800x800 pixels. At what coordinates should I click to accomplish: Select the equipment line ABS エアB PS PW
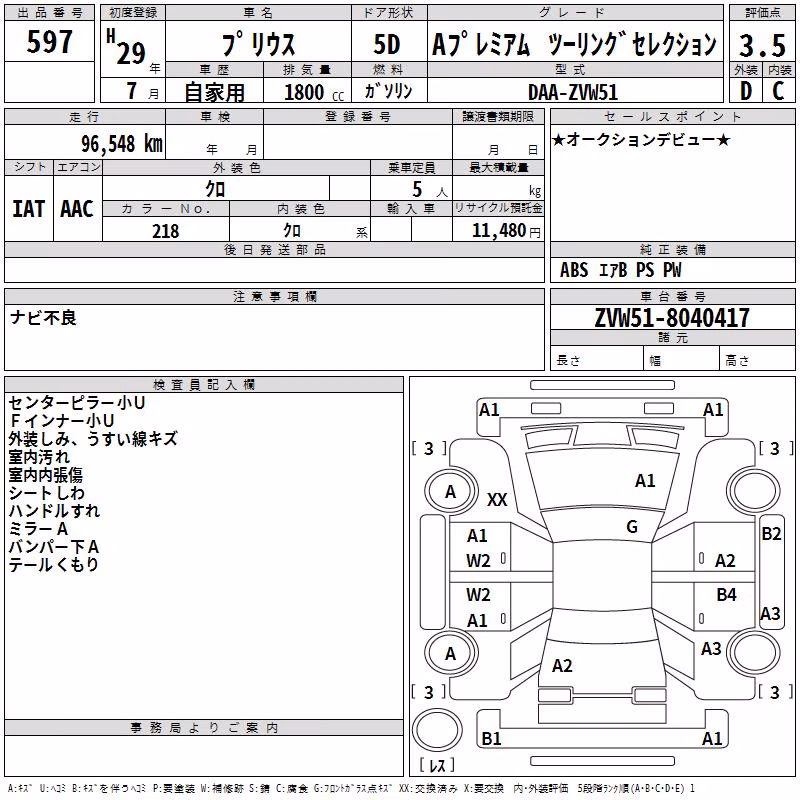[620, 269]
